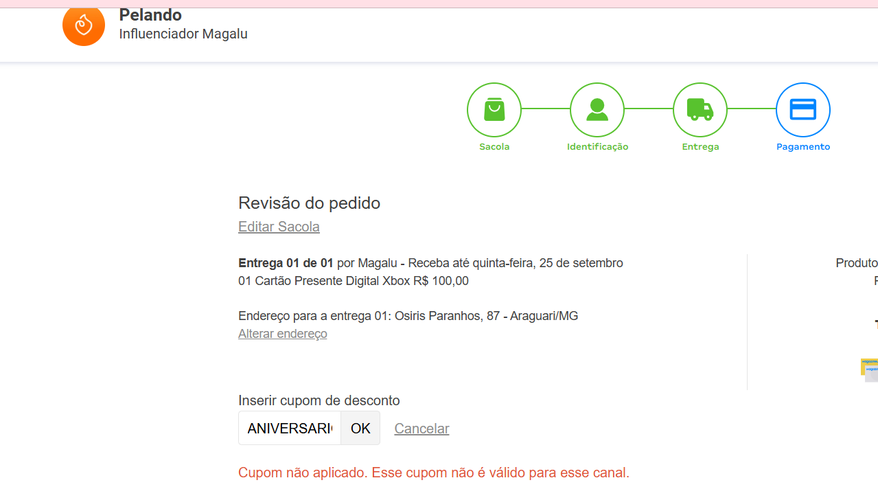Select the Sacola shopping bag step icon

coord(494,110)
